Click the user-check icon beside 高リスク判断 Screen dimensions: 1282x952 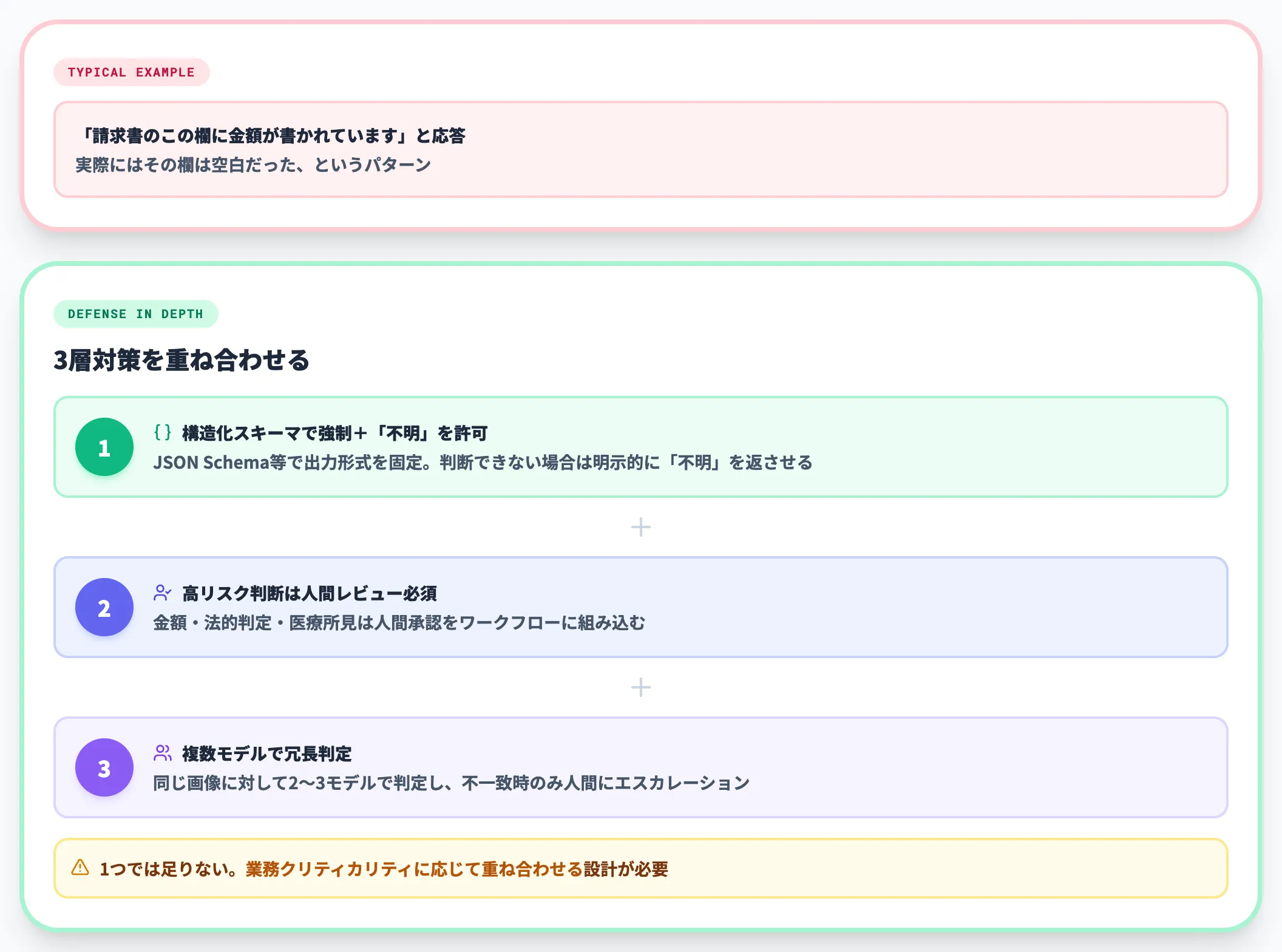tap(163, 593)
